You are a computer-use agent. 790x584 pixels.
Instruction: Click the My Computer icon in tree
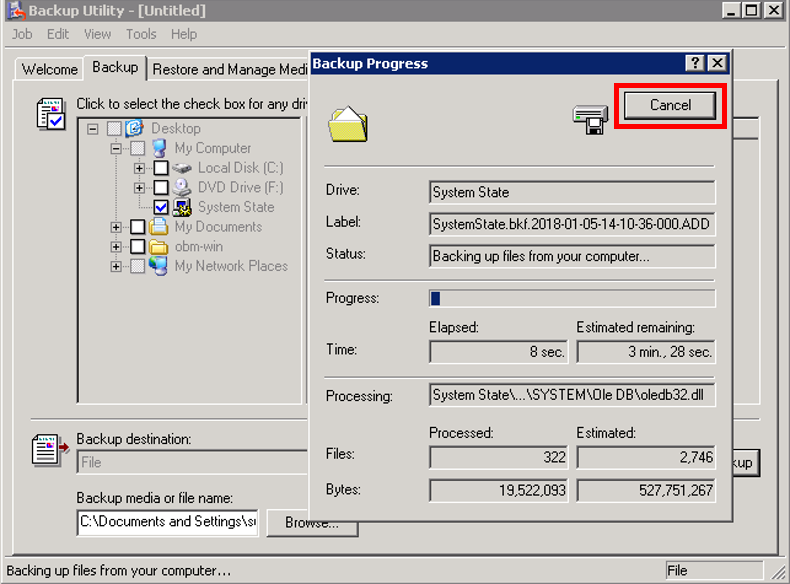coord(159,148)
